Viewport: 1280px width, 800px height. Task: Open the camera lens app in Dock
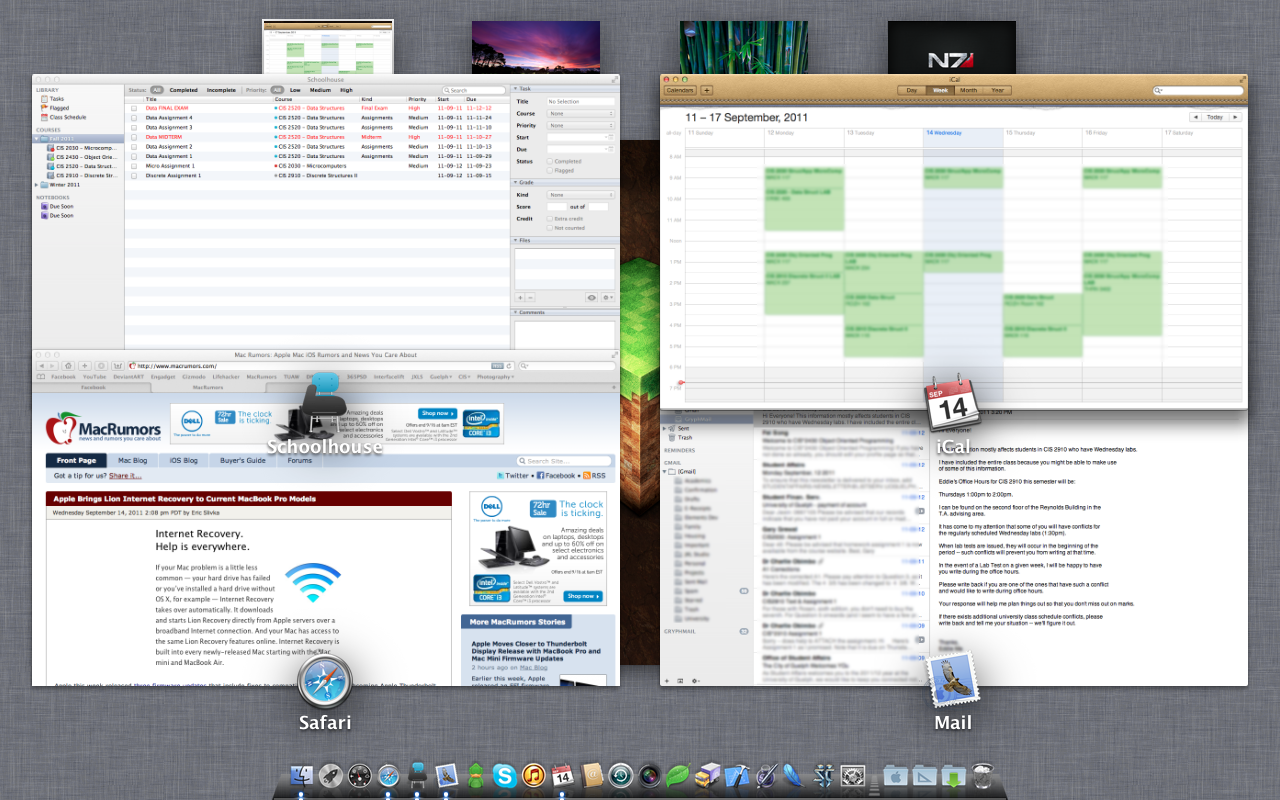pos(650,775)
